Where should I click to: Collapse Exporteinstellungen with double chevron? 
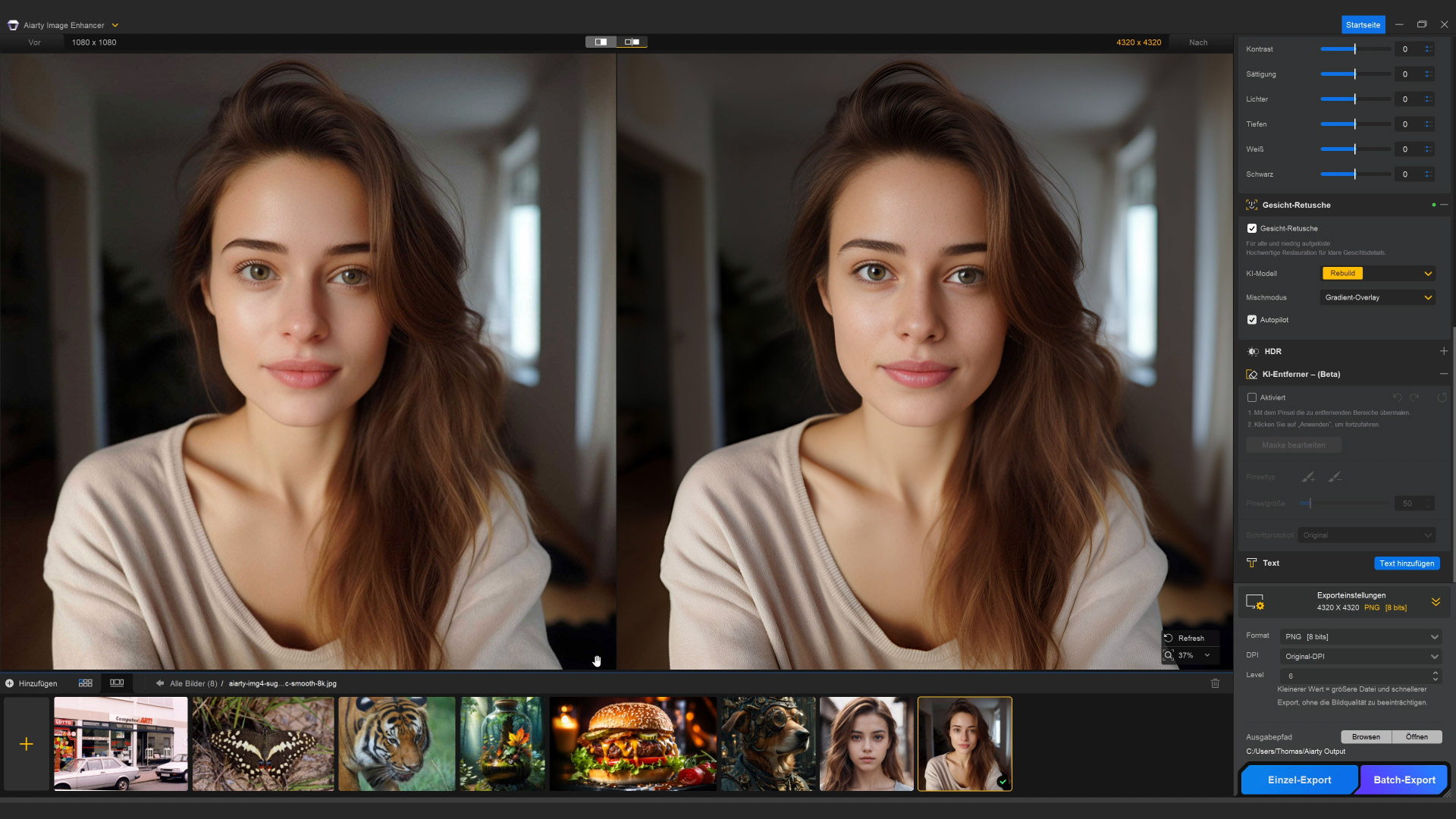point(1436,601)
